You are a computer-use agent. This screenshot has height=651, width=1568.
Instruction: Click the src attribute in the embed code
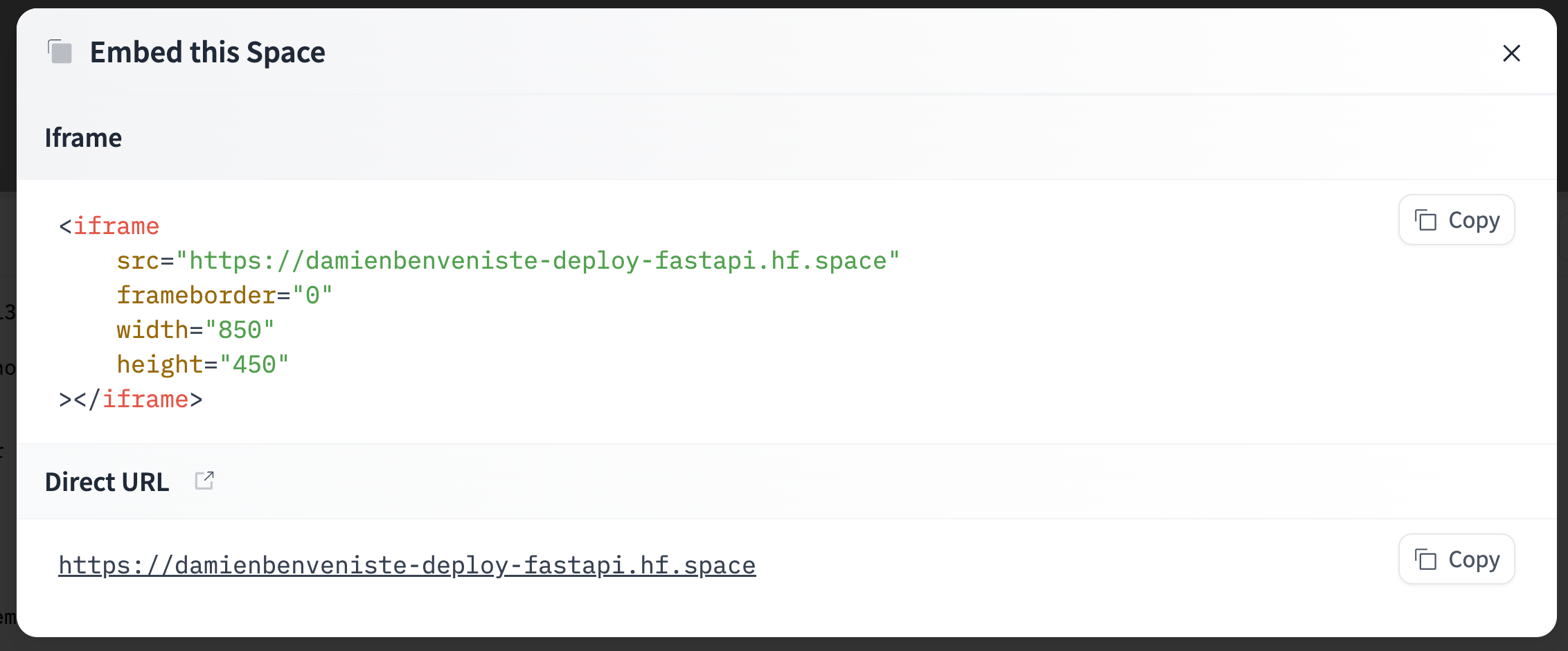click(139, 260)
